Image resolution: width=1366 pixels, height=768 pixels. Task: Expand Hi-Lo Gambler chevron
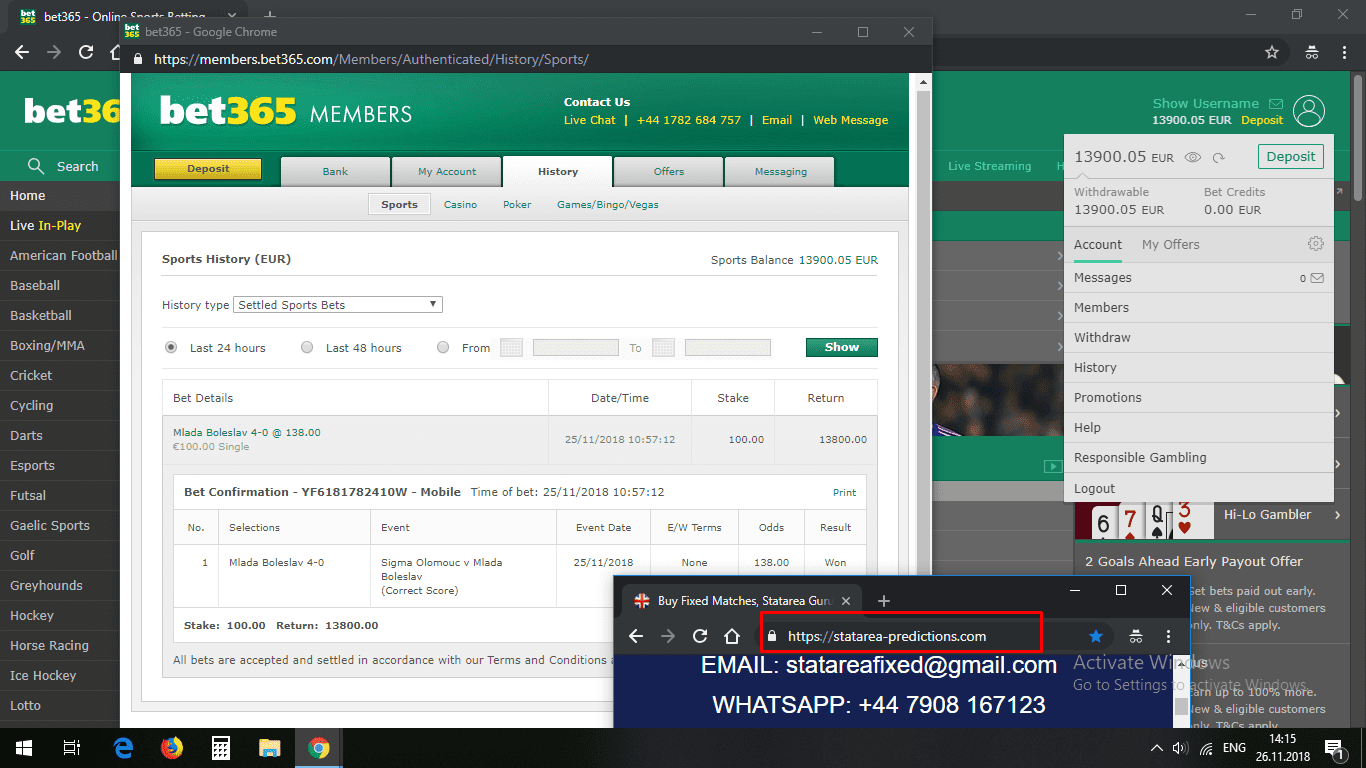click(x=1337, y=515)
